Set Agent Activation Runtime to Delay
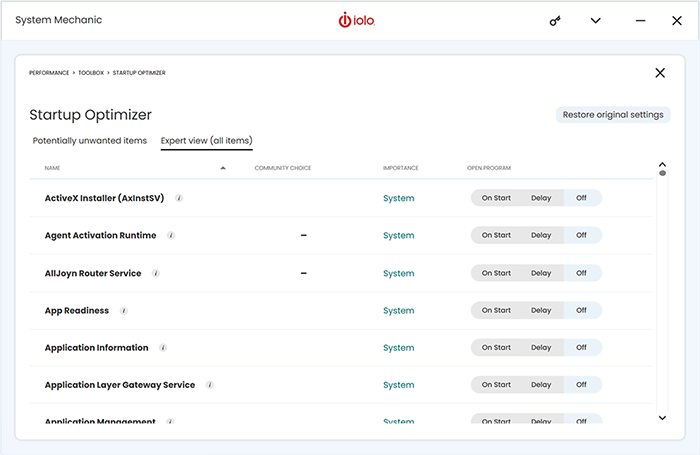This screenshot has height=455, width=700. coord(541,235)
